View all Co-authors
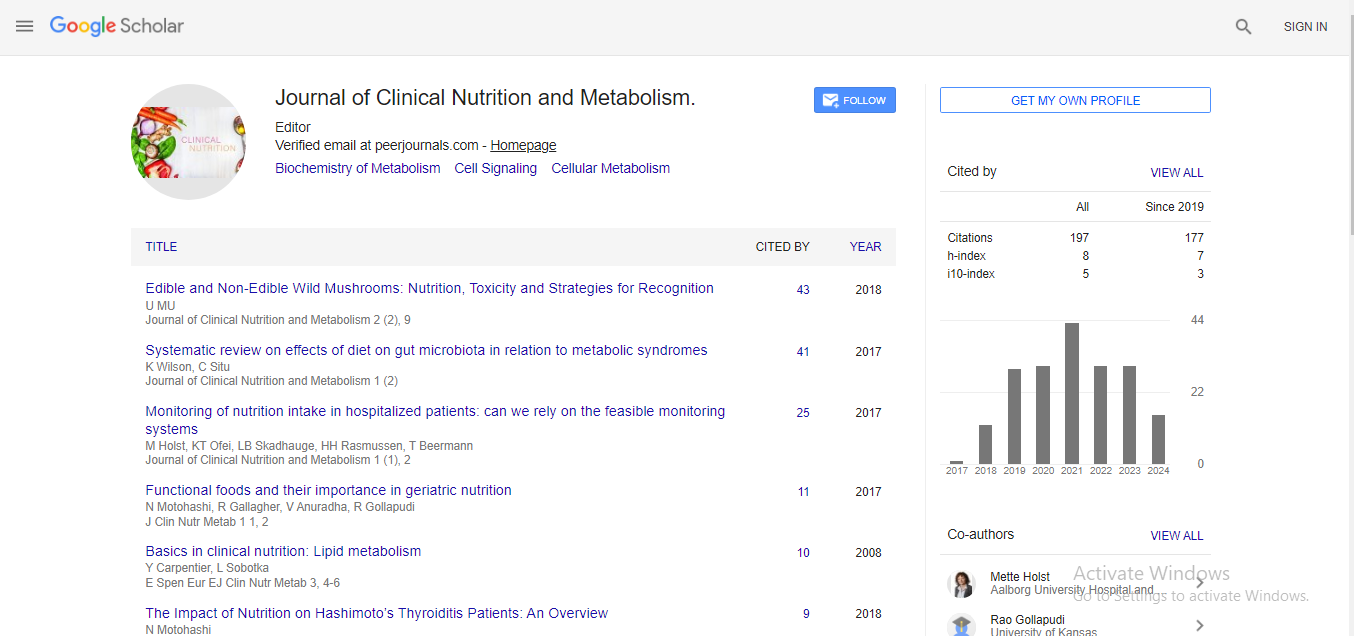The image size is (1354, 636). pyautogui.click(x=1177, y=536)
